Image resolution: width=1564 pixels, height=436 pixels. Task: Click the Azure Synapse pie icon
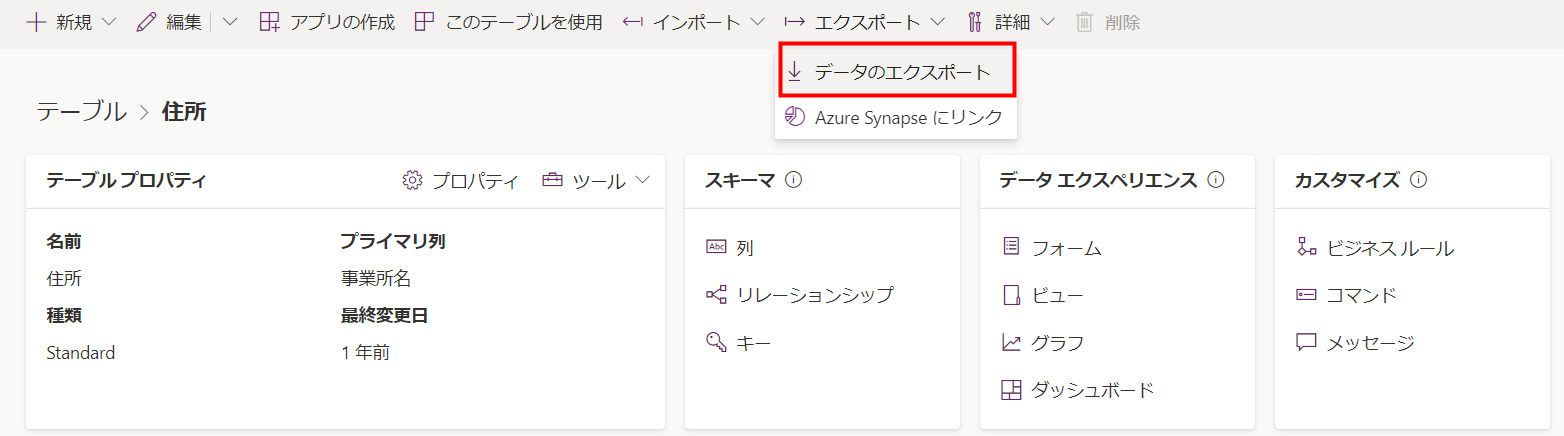(795, 117)
